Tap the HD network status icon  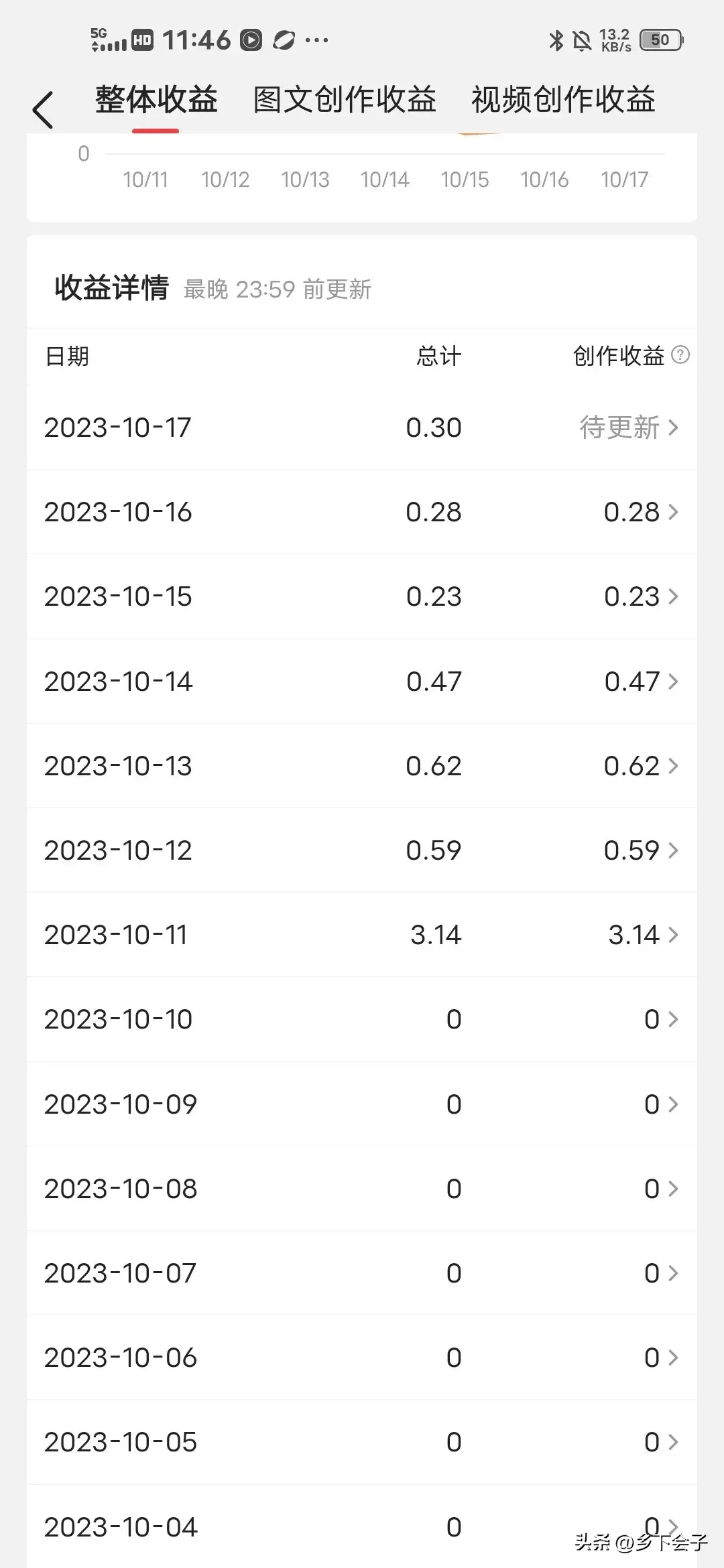(x=142, y=40)
